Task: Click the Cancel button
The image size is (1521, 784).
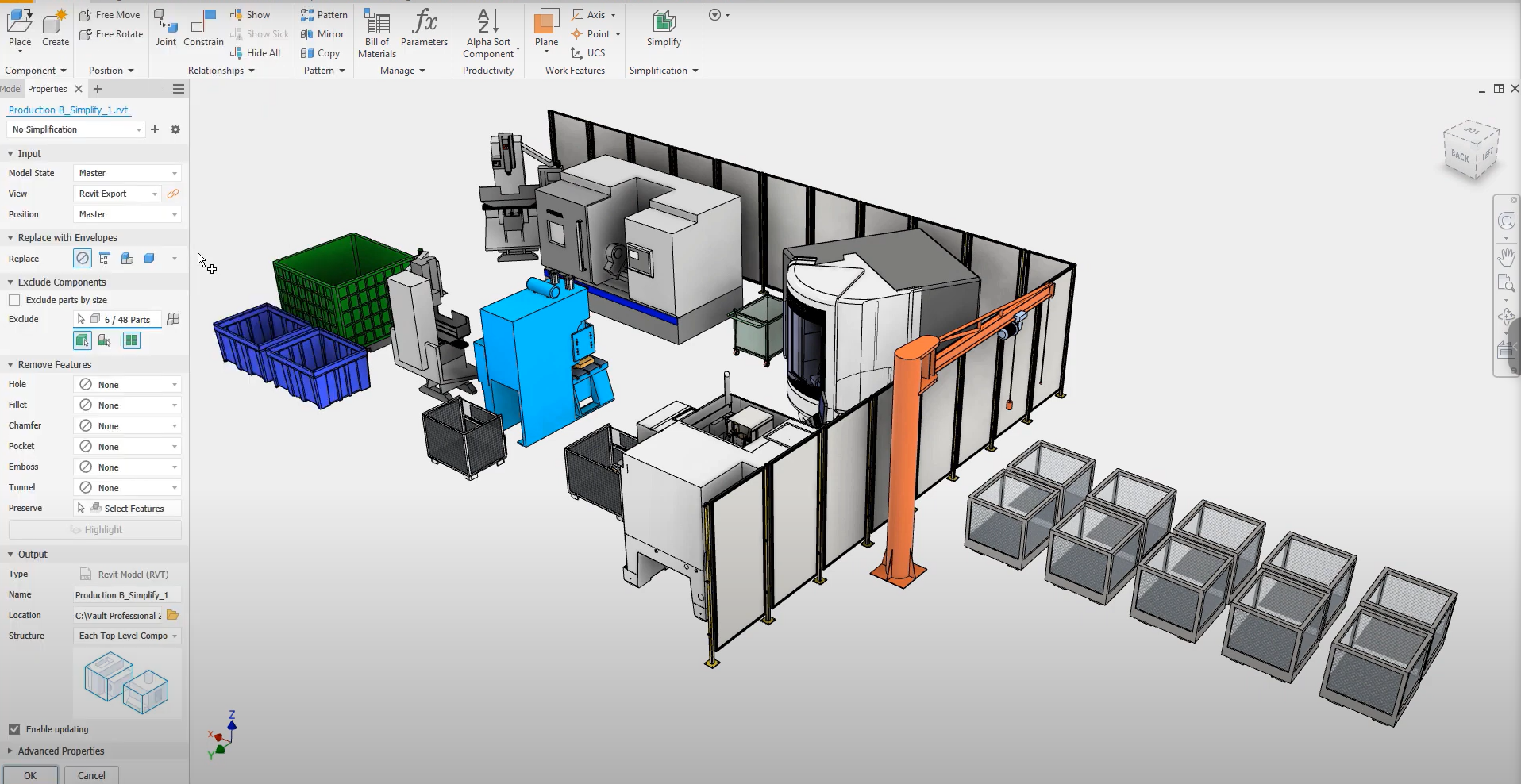Action: click(91, 775)
